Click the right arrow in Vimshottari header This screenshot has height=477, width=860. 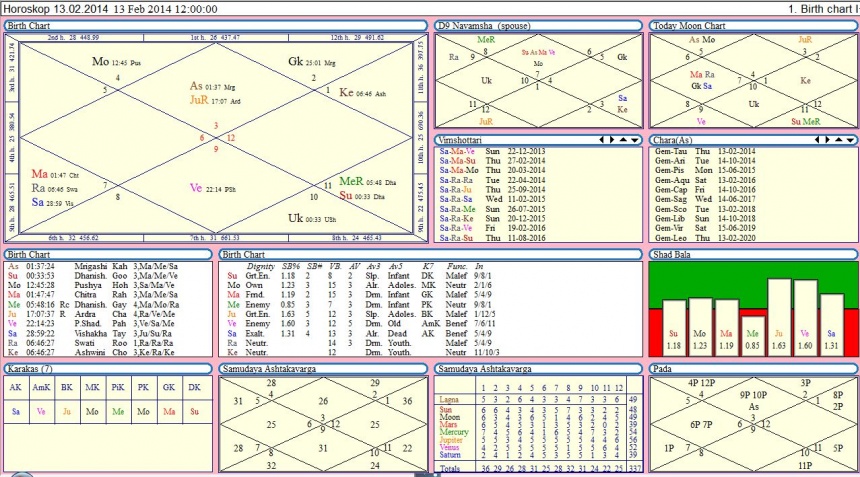click(612, 140)
